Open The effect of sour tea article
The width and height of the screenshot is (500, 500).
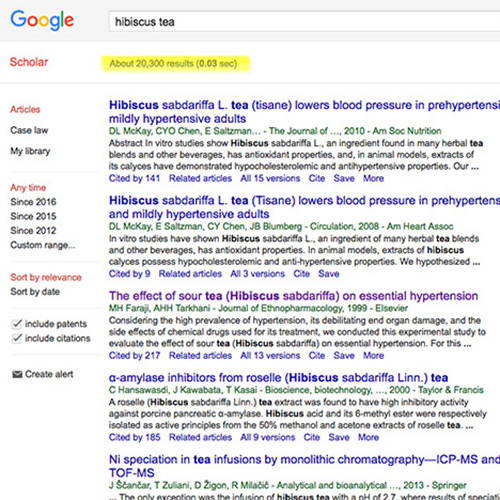(293, 296)
